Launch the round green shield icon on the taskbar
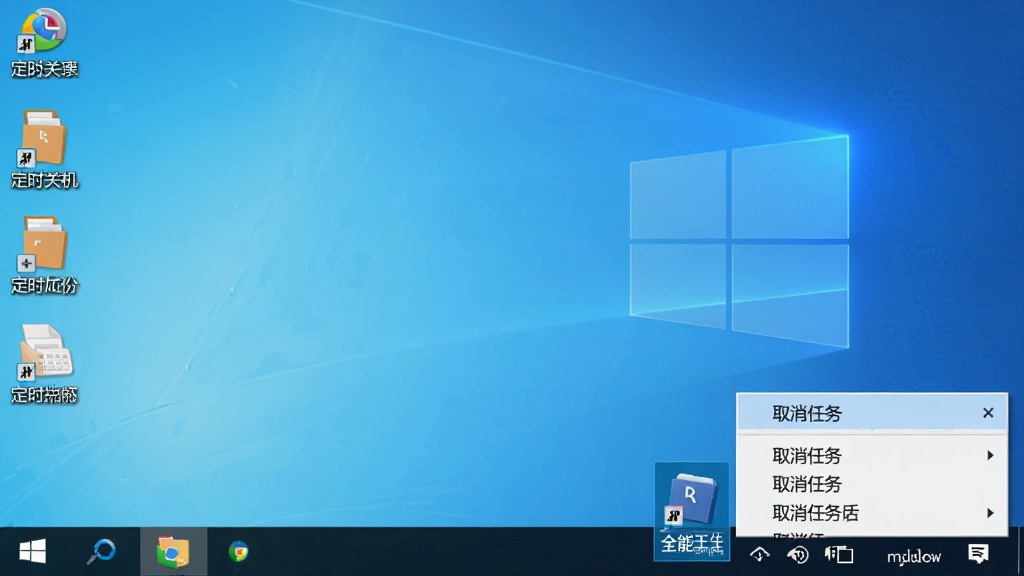 pos(239,552)
